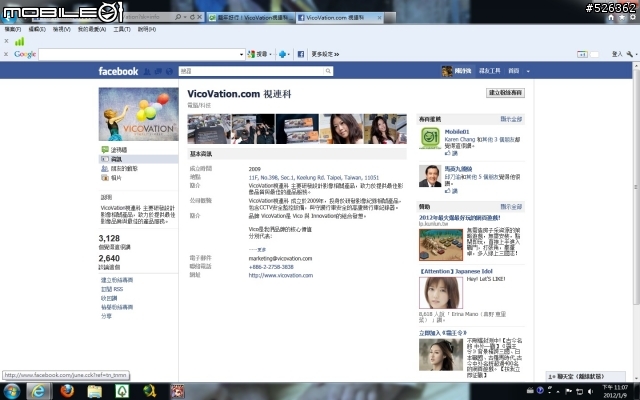640x400 pixels.
Task: Open user profile name in Facebook header
Action: 463,71
